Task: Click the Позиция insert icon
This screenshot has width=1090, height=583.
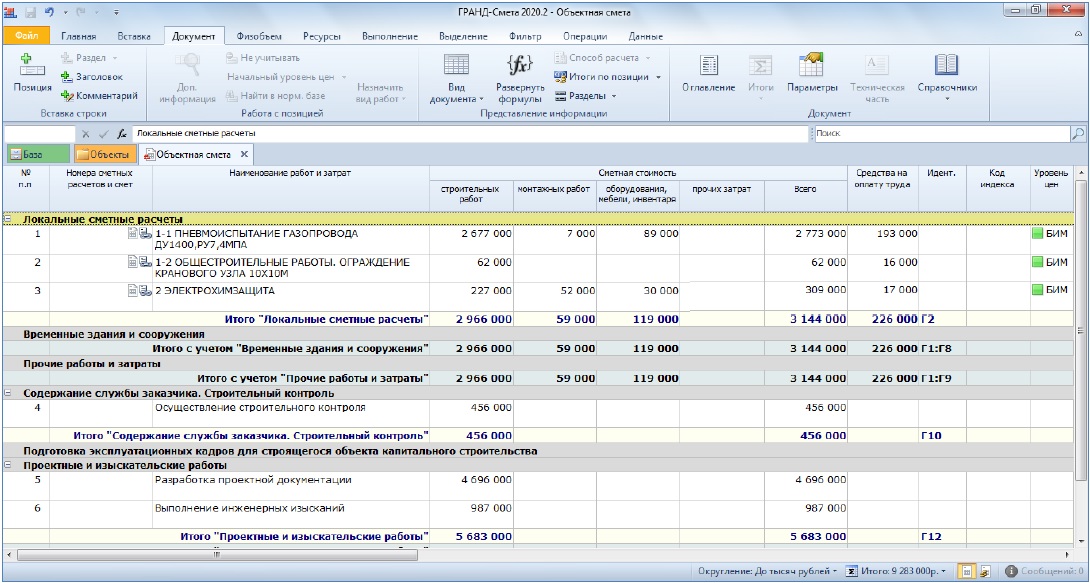Action: pos(32,65)
